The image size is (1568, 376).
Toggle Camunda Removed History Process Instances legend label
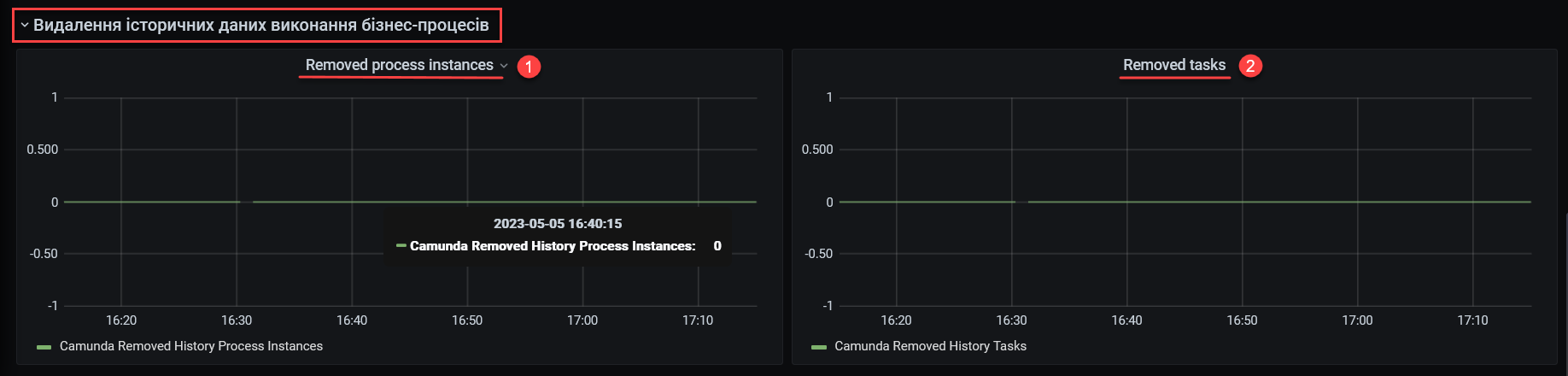click(190, 346)
